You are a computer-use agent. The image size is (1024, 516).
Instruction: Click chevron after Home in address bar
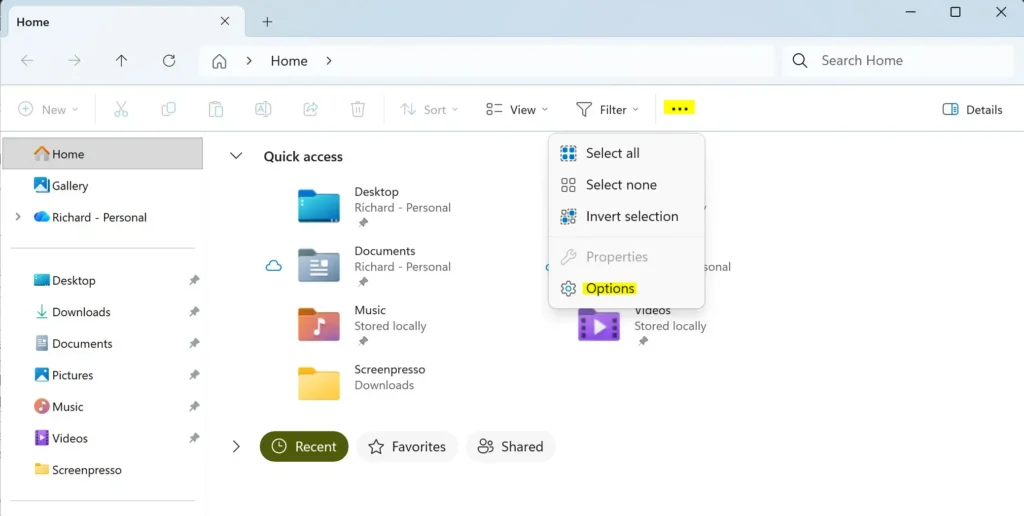pyautogui.click(x=328, y=60)
